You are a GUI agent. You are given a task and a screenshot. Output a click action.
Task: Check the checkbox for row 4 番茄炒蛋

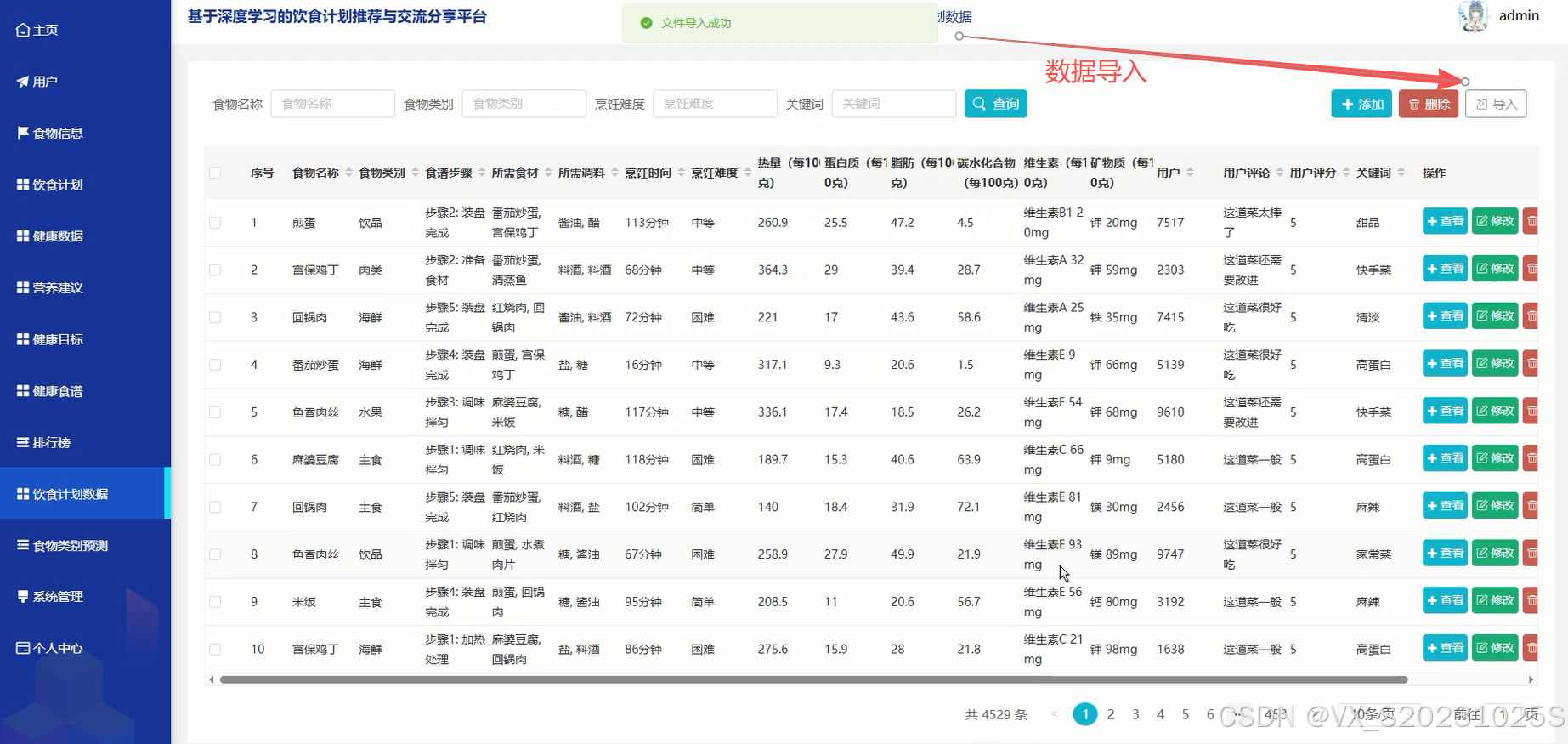(215, 365)
